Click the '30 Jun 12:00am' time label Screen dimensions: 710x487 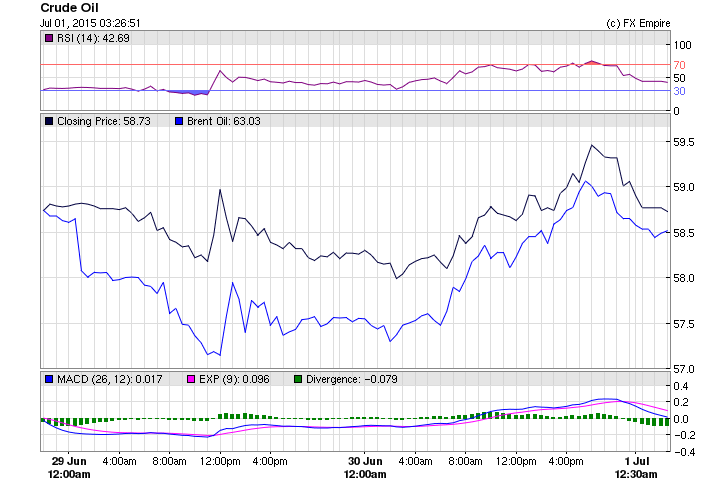[x=365, y=468]
